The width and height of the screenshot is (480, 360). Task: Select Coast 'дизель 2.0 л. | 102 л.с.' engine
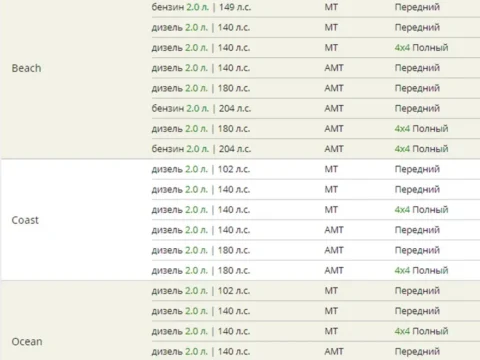[201, 169]
